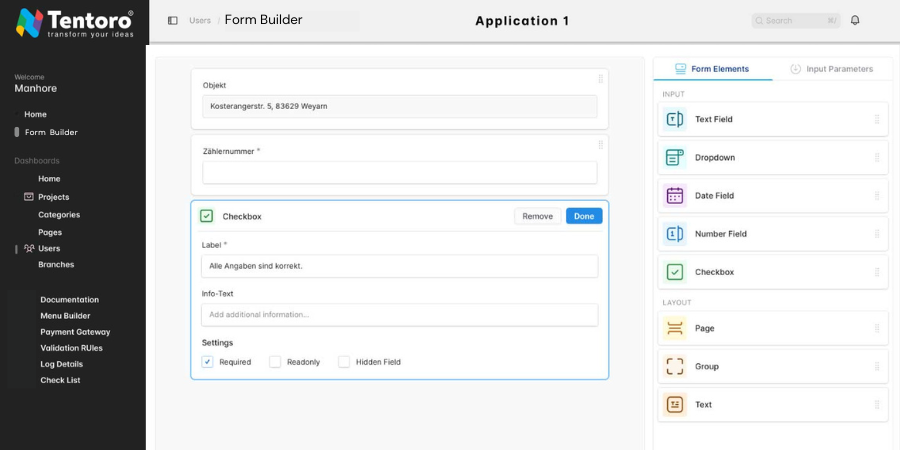Switch to Input Parameters tab
900x450 pixels.
pos(832,69)
